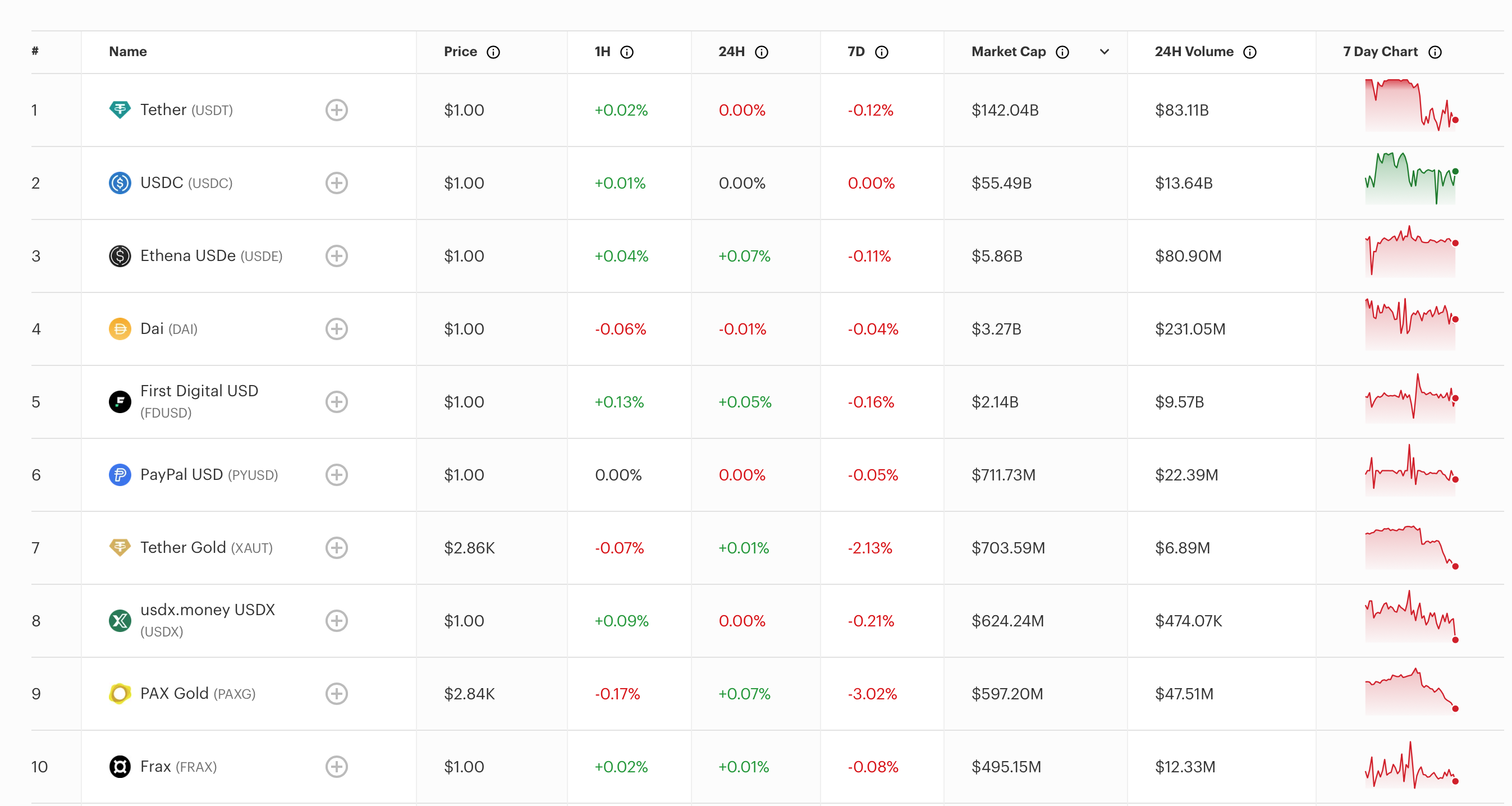View PAX Gold 7 day sparkline
Image resolution: width=1512 pixels, height=806 pixels.
(x=1412, y=690)
